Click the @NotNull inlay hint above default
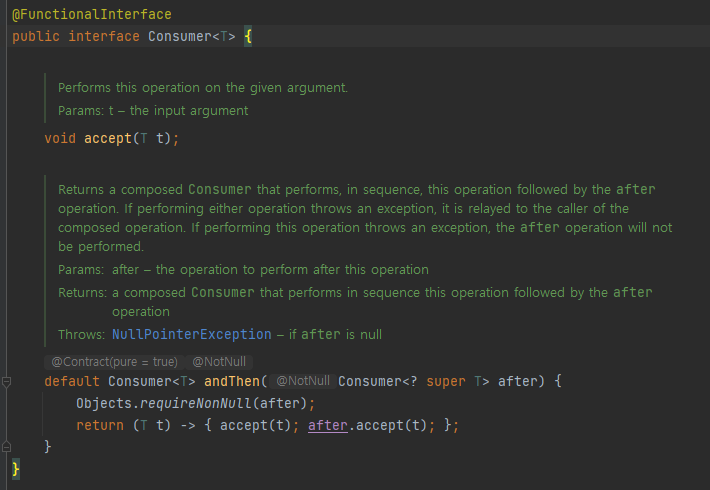The width and height of the screenshot is (710, 490). tap(219, 362)
